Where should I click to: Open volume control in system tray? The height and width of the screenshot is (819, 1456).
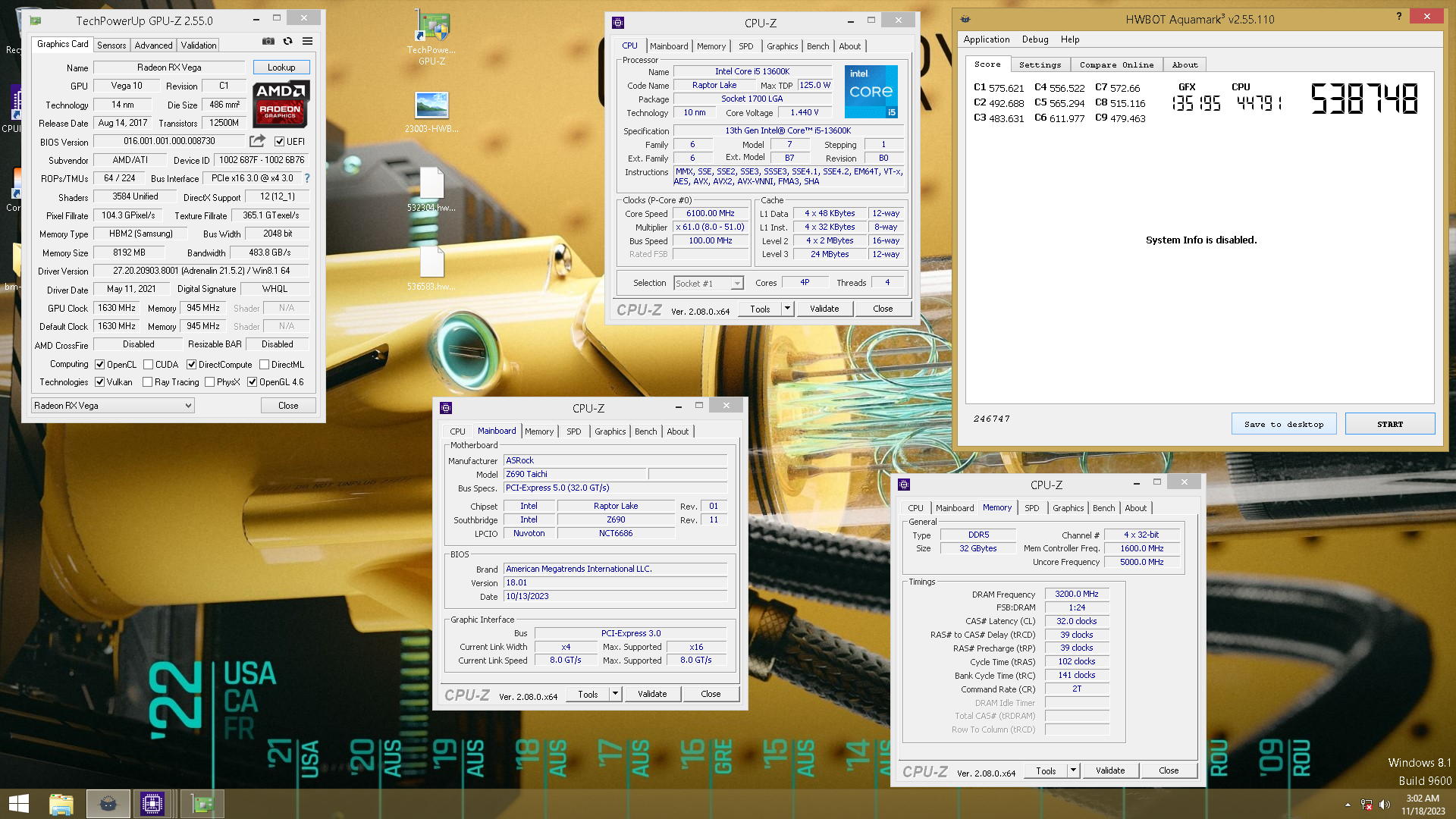pyautogui.click(x=1385, y=805)
